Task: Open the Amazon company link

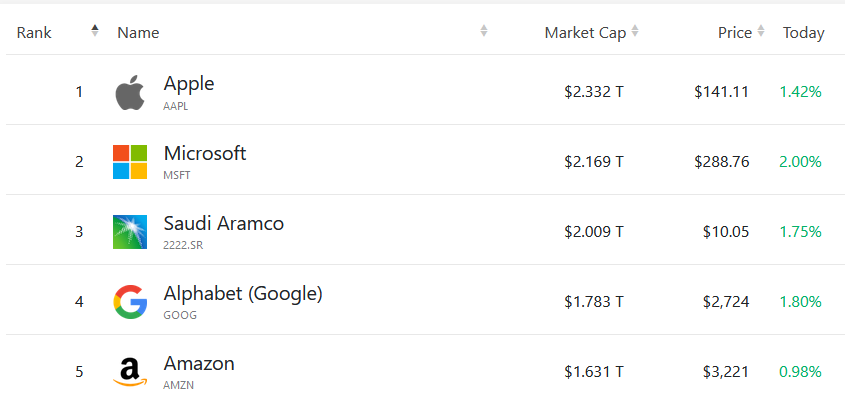Action: coord(199,364)
